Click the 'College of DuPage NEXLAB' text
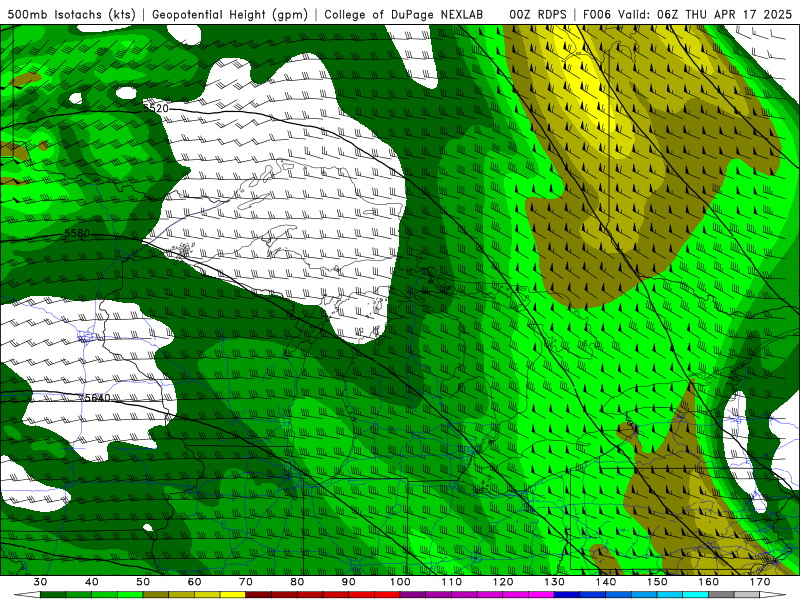 click(403, 15)
